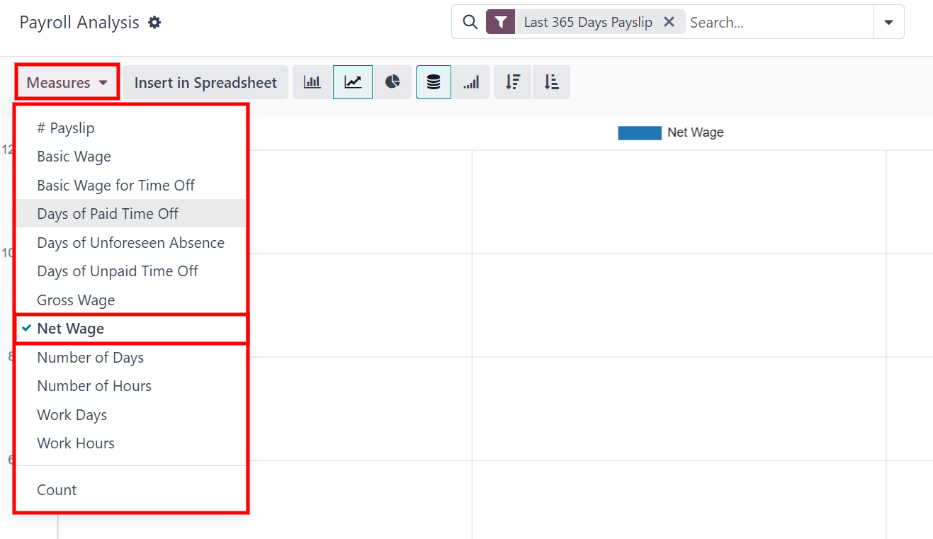Open the Payroll Analysis settings gear
The width and height of the screenshot is (933, 539).
(x=154, y=22)
